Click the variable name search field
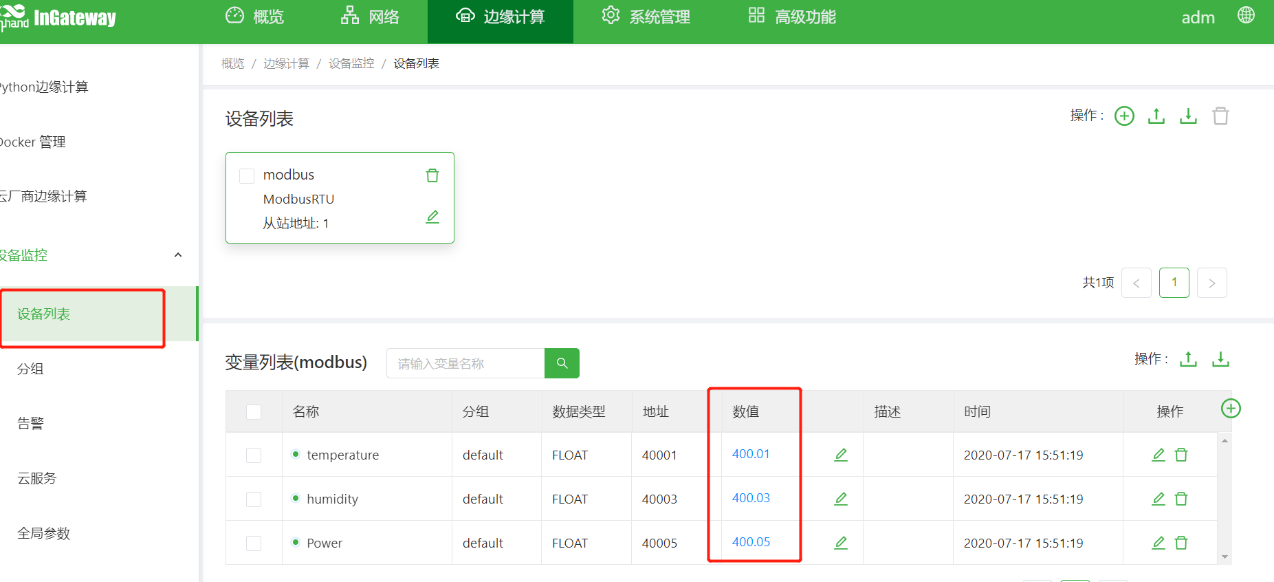The image size is (1274, 582). 465,363
